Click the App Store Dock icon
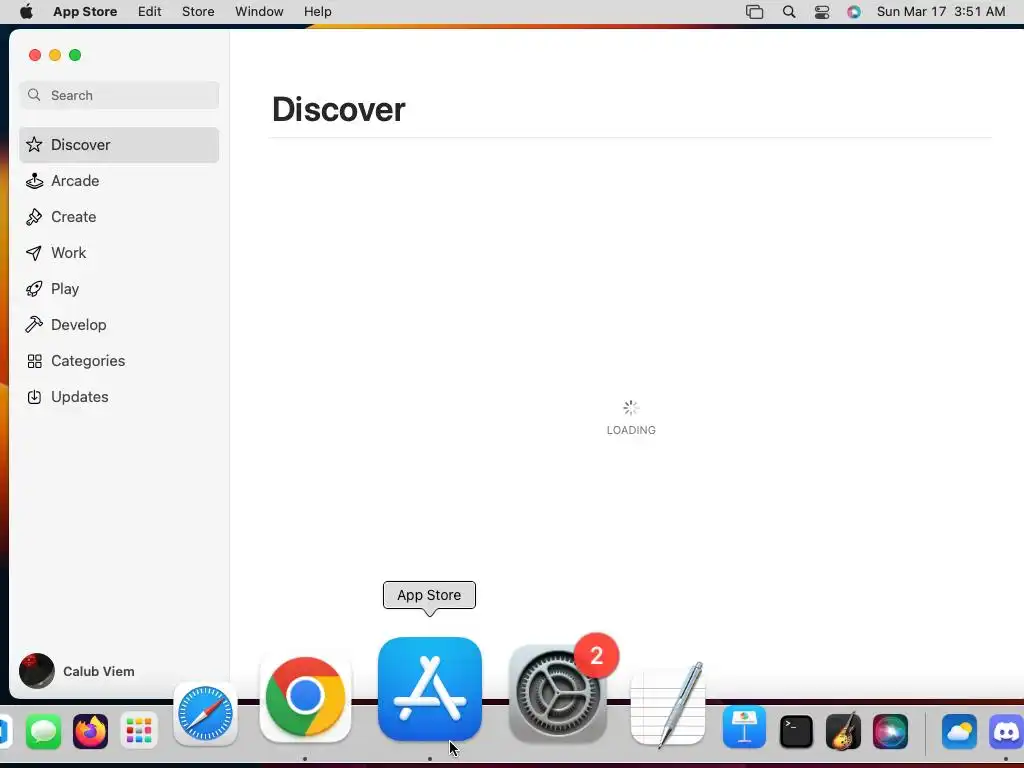This screenshot has width=1024, height=768. [x=430, y=689]
